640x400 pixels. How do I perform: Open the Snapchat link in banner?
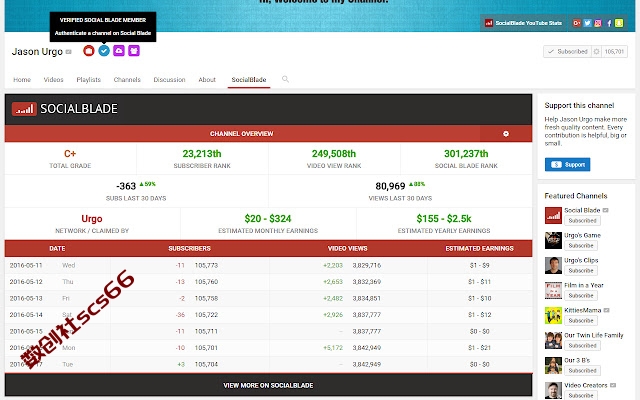[619, 23]
